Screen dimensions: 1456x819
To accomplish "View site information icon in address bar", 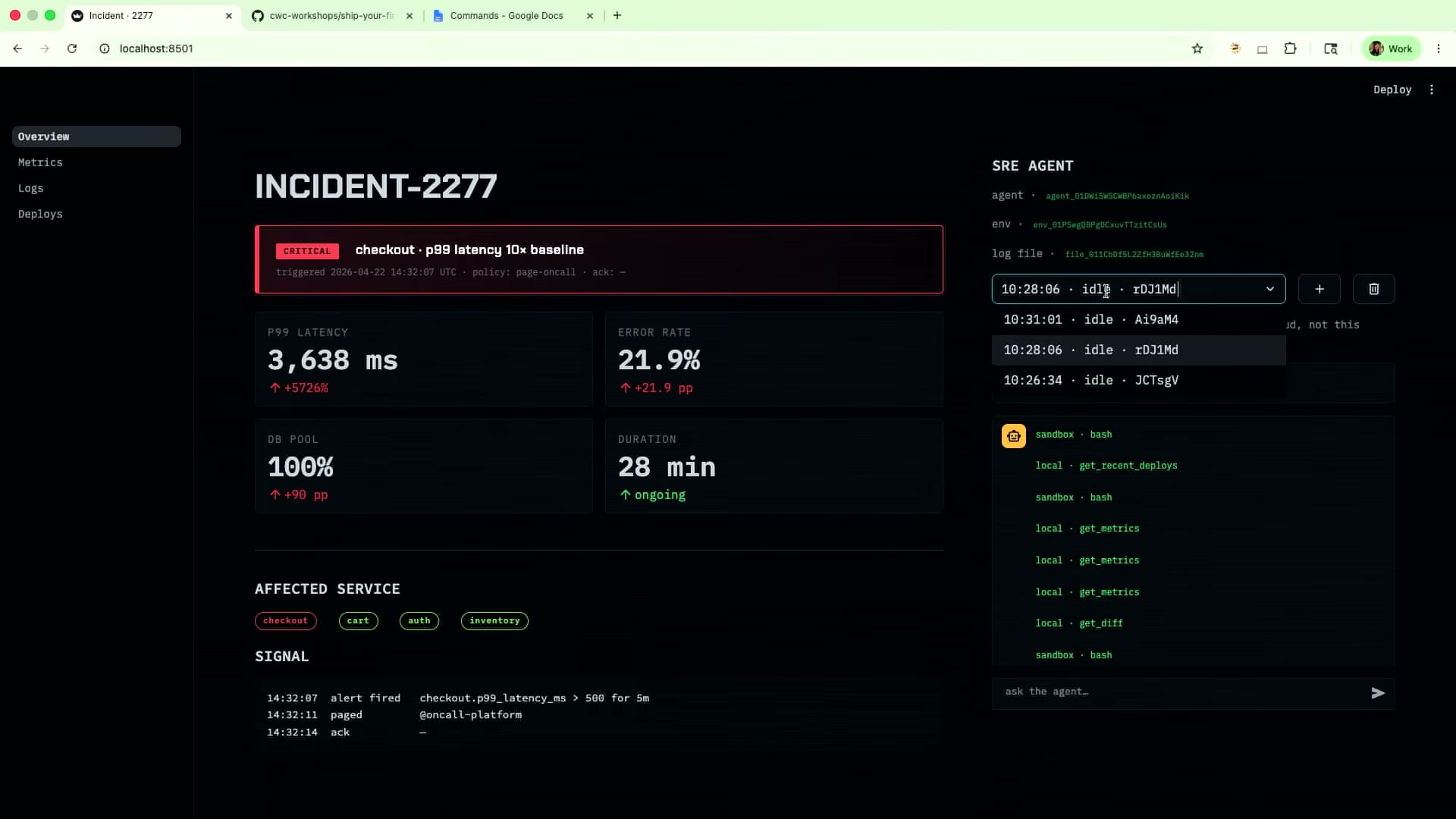I will [x=105, y=49].
